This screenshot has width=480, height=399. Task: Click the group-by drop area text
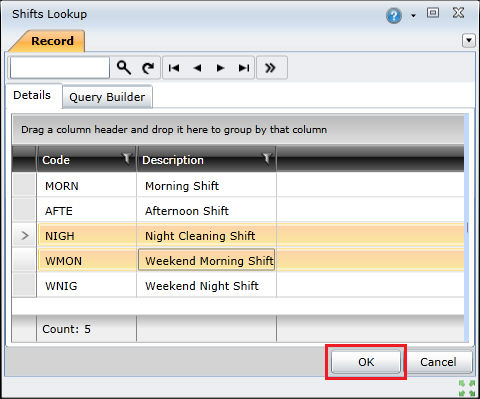(x=174, y=130)
